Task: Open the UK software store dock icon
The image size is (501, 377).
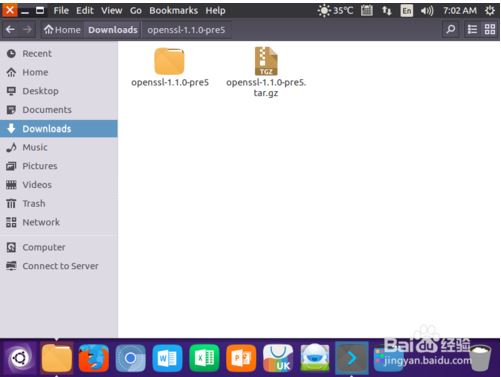Action: coord(278,359)
